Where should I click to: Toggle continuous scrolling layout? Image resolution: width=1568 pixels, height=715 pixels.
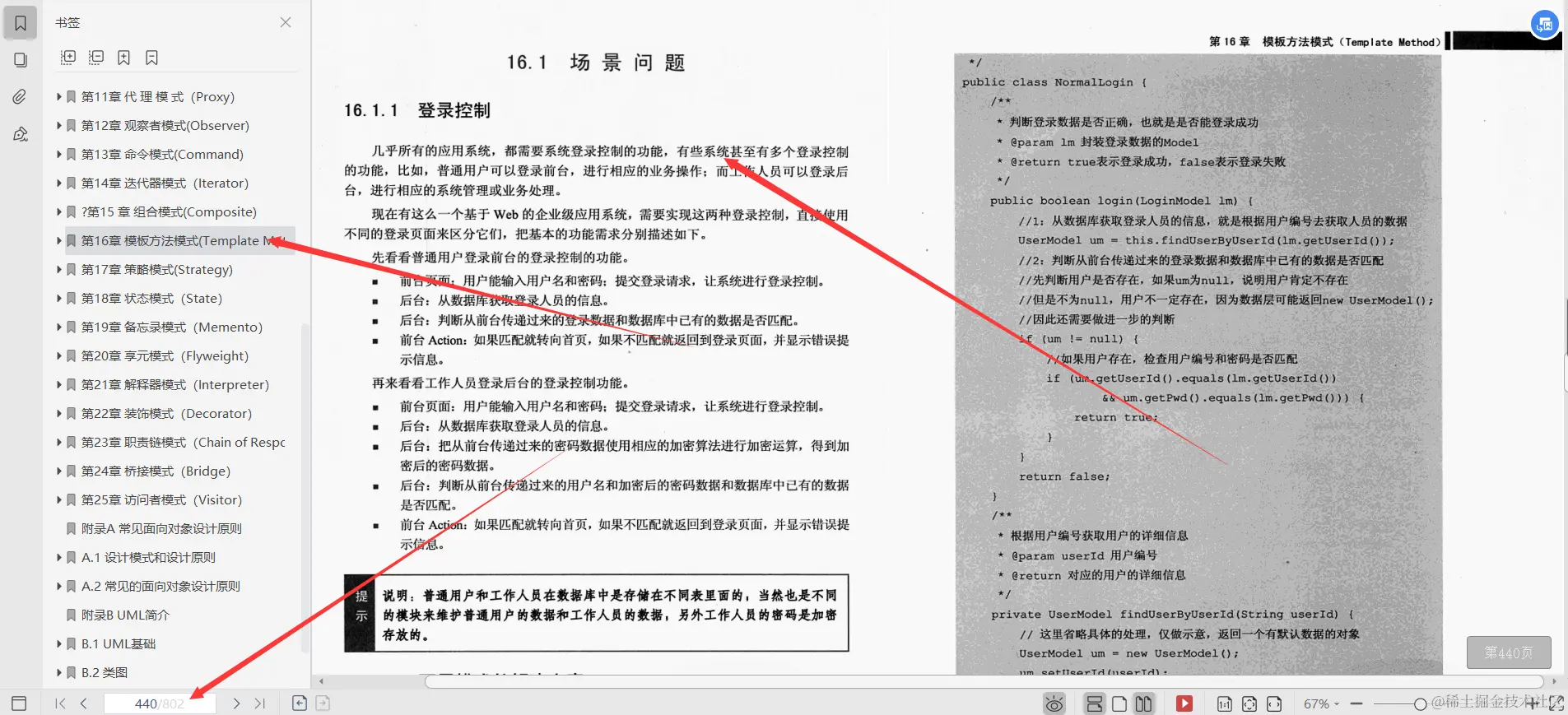[x=1094, y=703]
